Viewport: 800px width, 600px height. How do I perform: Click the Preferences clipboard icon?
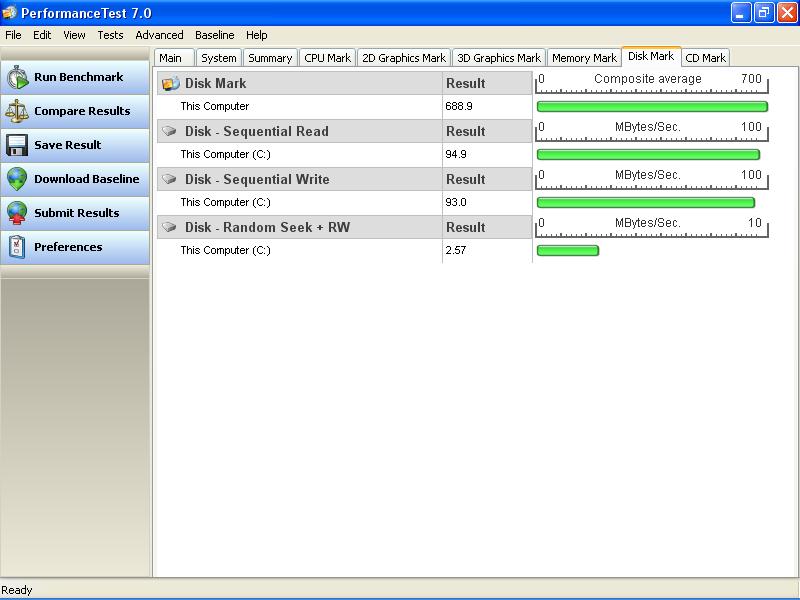tap(17, 248)
